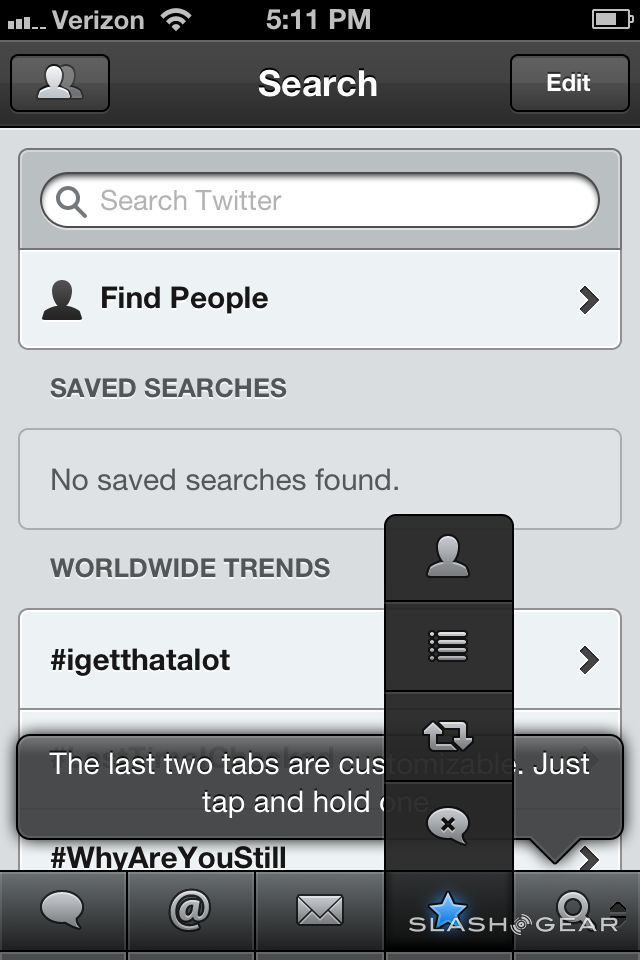Choose the Profile icon in the popup menu
The image size is (640, 960).
point(448,558)
